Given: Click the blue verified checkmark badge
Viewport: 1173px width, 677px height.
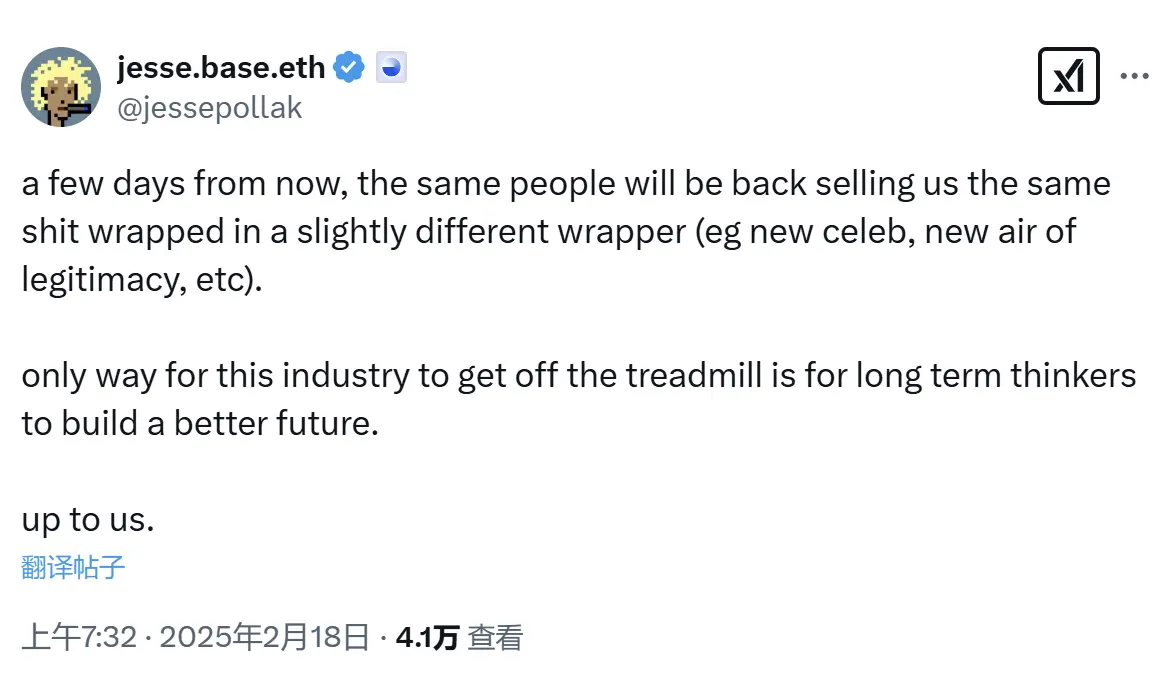Looking at the screenshot, I should click(349, 68).
